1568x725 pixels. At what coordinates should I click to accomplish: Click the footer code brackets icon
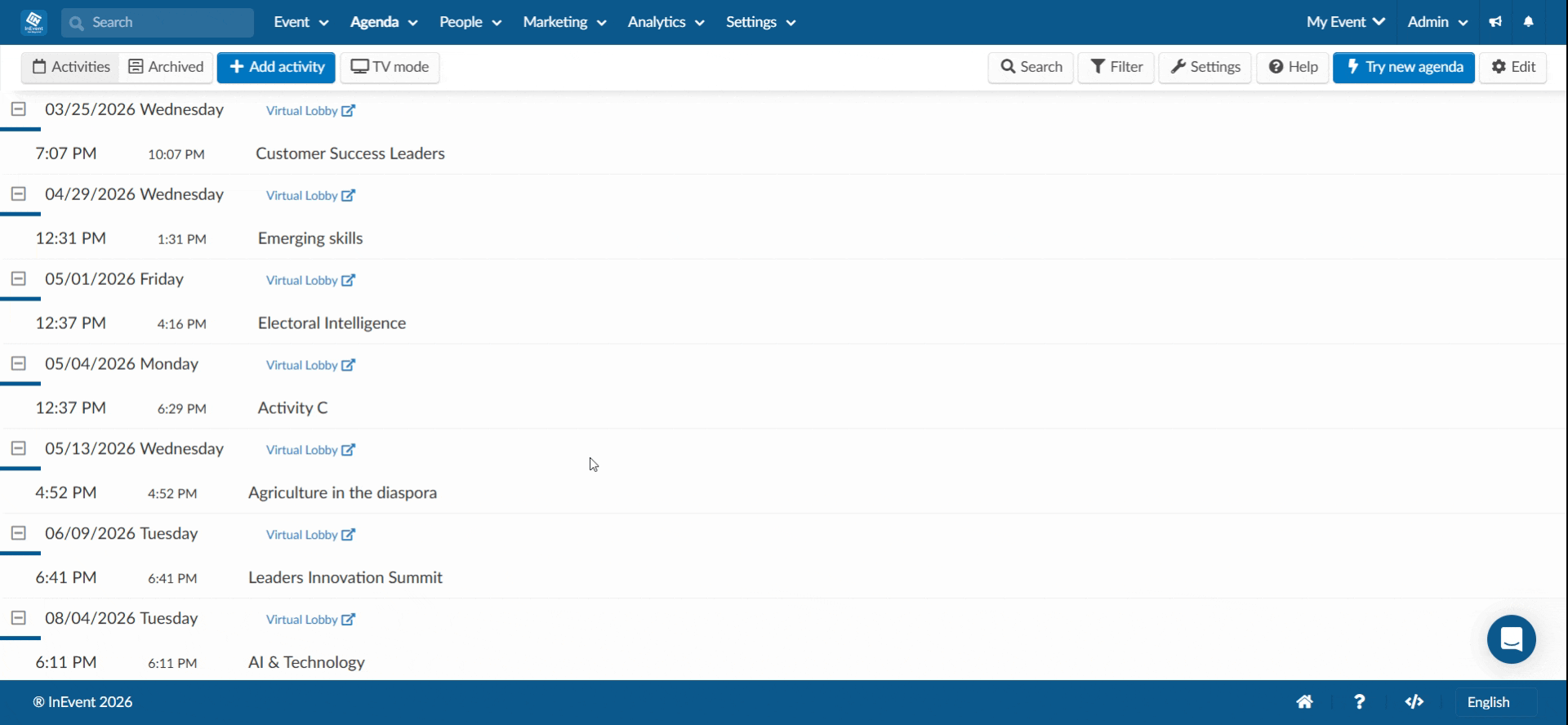pyautogui.click(x=1414, y=702)
